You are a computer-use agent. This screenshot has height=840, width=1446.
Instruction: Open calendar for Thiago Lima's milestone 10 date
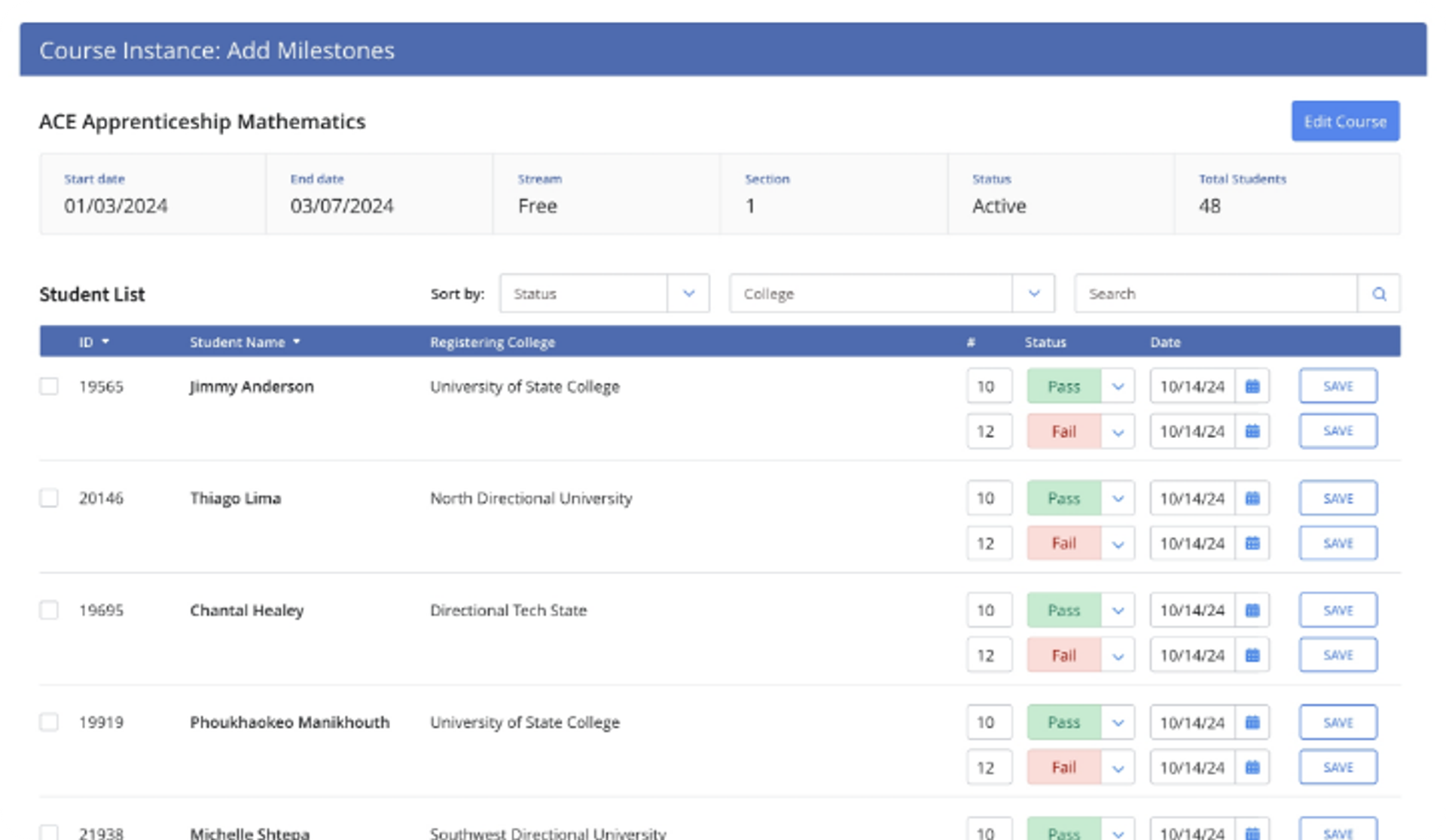(x=1252, y=498)
